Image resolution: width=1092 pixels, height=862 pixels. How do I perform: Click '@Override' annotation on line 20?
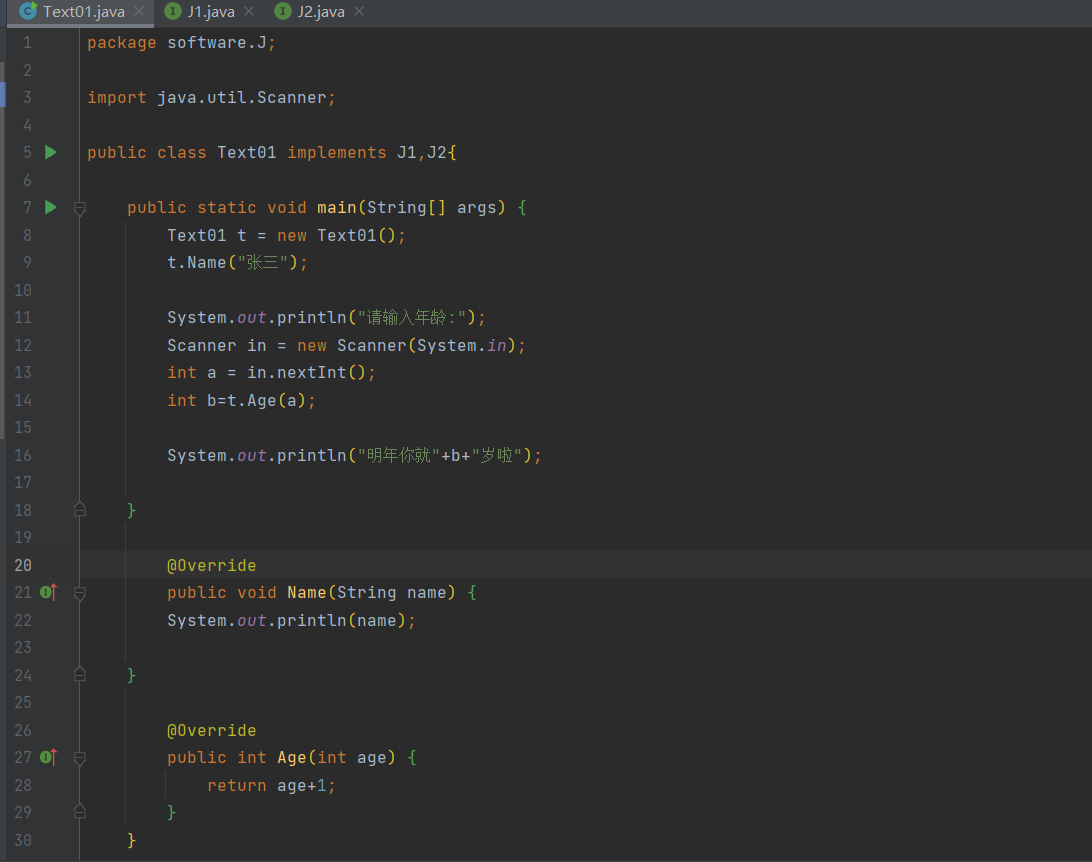212,565
